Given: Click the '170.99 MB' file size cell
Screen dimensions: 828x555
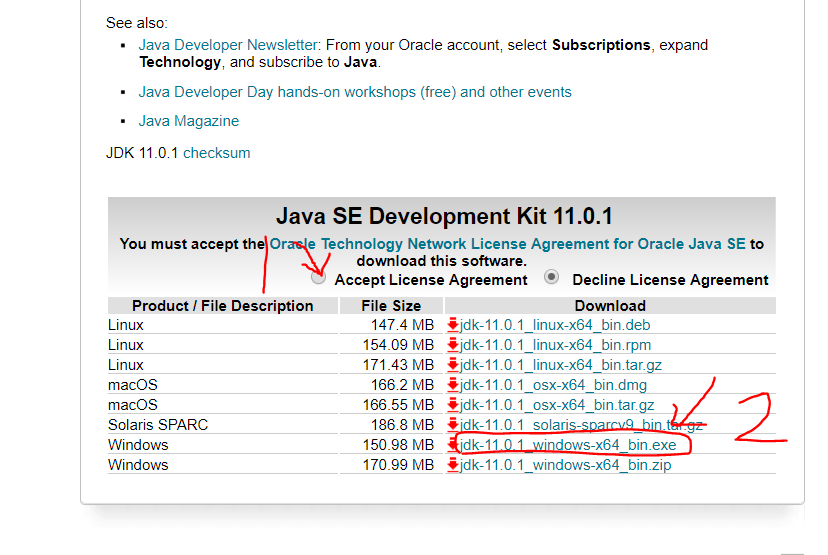Looking at the screenshot, I should pos(391,465).
